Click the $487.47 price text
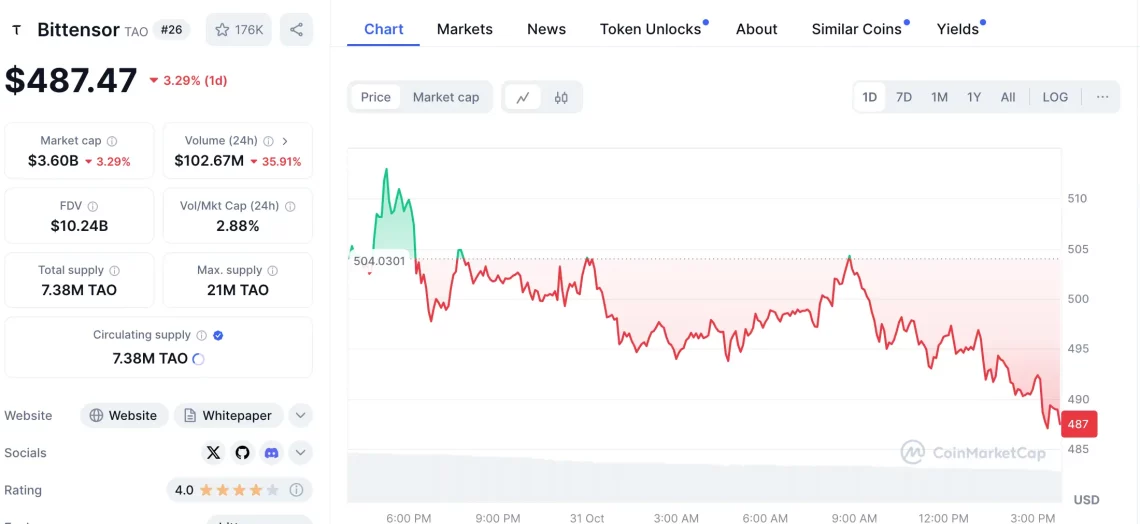This screenshot has height=524, width=1140. coord(71,80)
